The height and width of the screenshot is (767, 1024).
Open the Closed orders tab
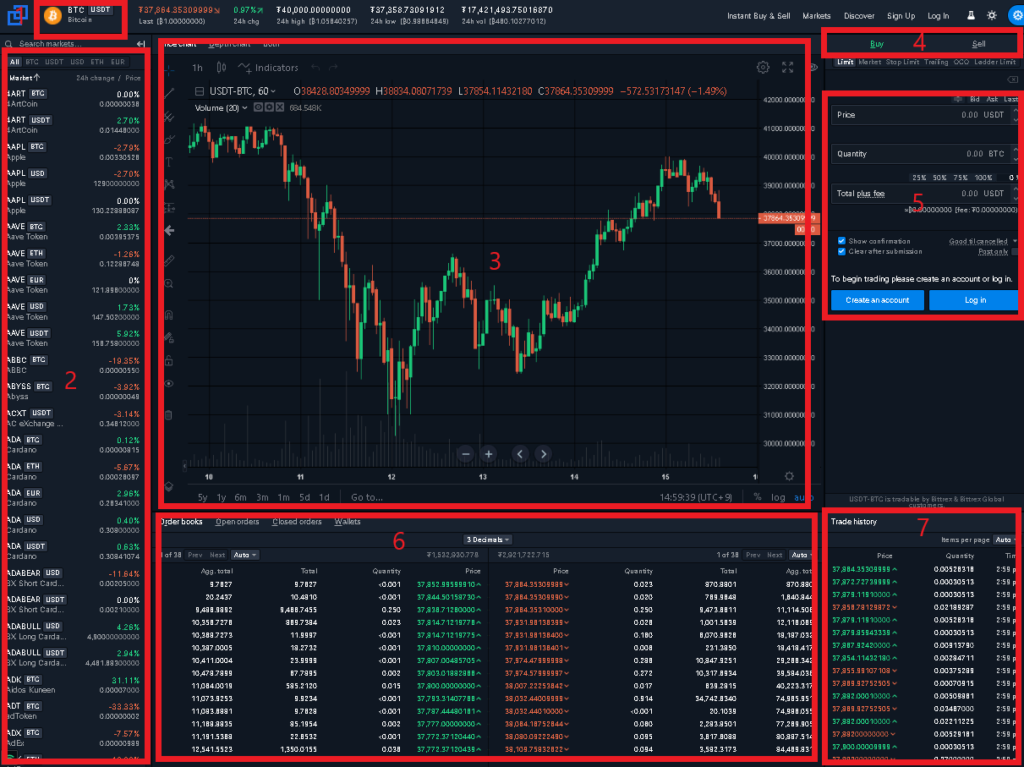tap(297, 521)
